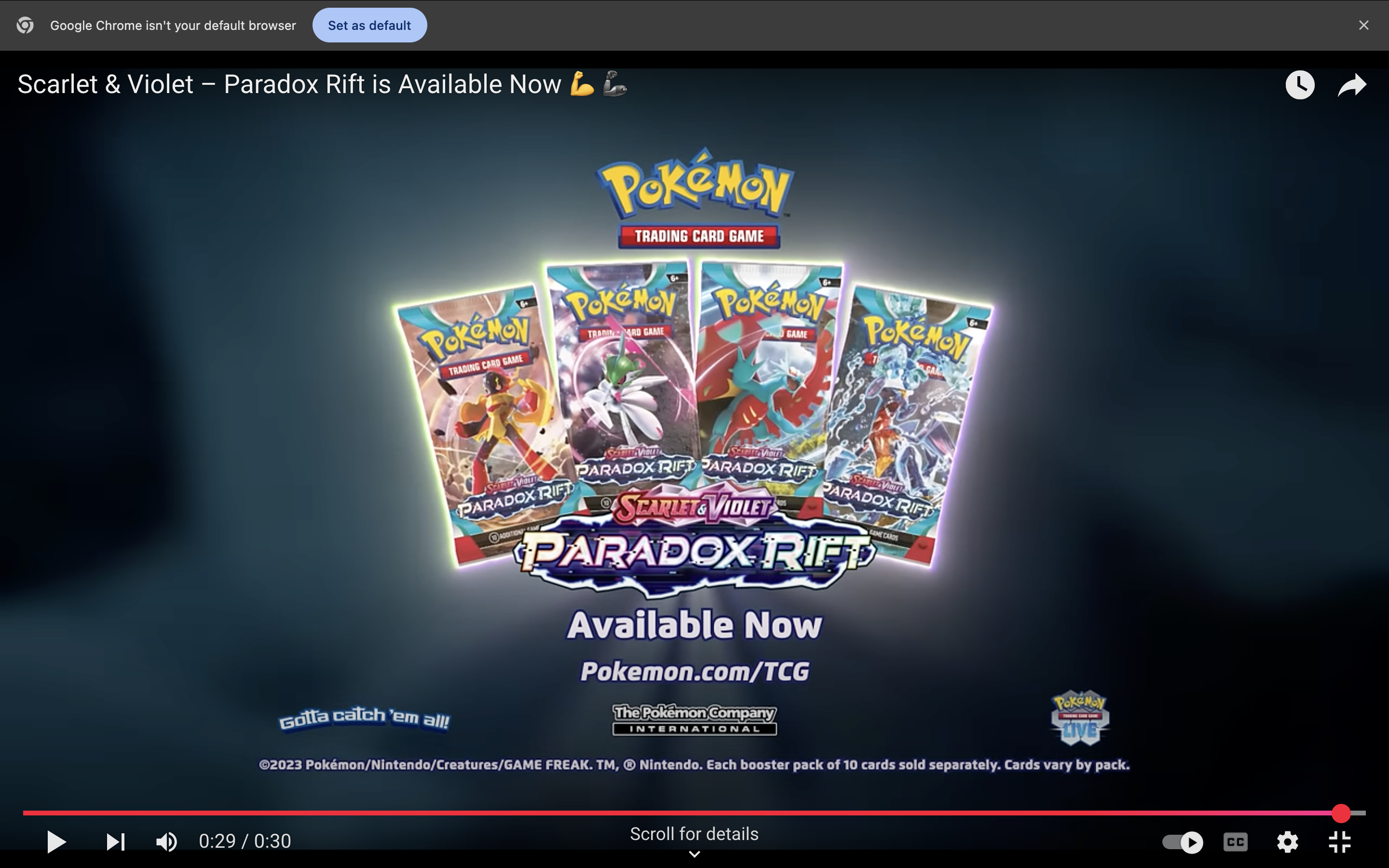
Task: Mute the video volume
Action: click(x=166, y=841)
